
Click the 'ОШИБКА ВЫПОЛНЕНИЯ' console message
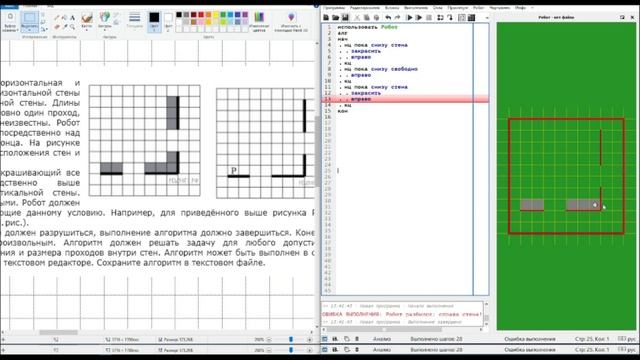click(402, 314)
